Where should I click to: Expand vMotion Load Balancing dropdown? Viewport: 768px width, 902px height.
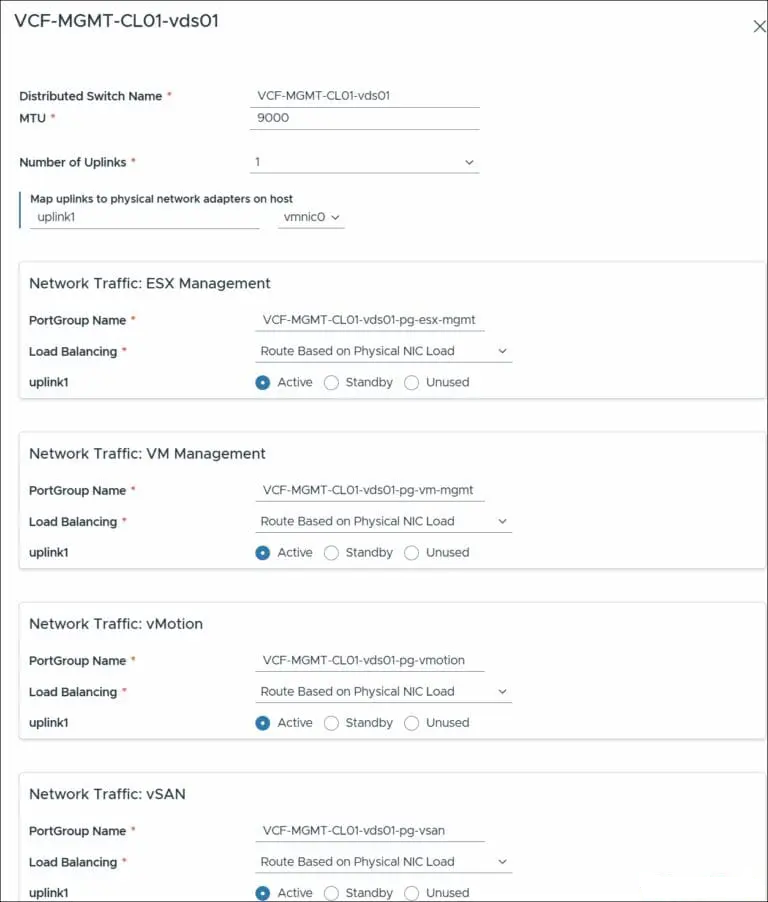(x=384, y=691)
